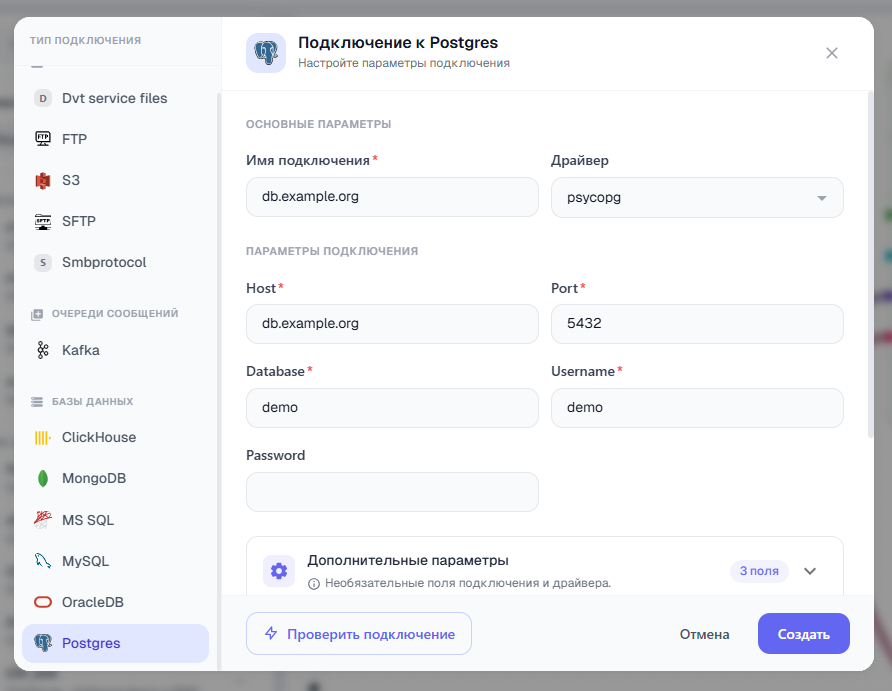Select ClickHouse label in databases list
The image size is (892, 691).
99,437
